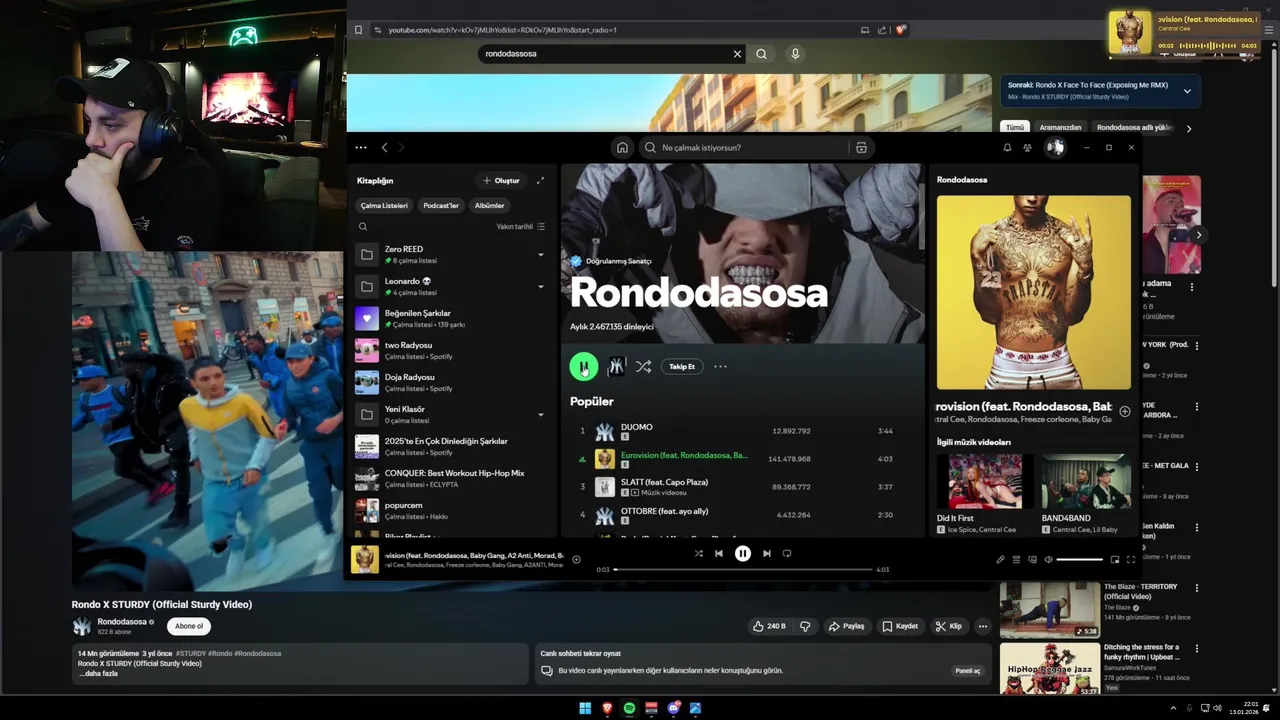Click Paylaş to share the video

click(x=846, y=626)
